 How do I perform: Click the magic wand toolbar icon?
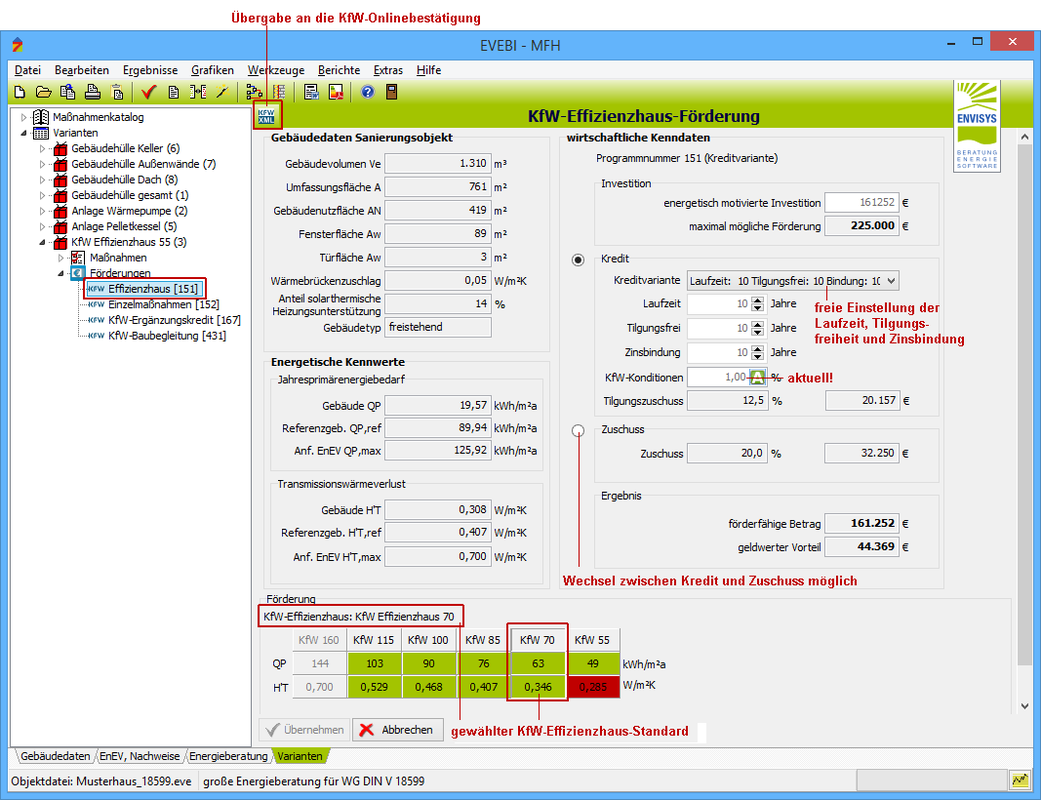(222, 92)
